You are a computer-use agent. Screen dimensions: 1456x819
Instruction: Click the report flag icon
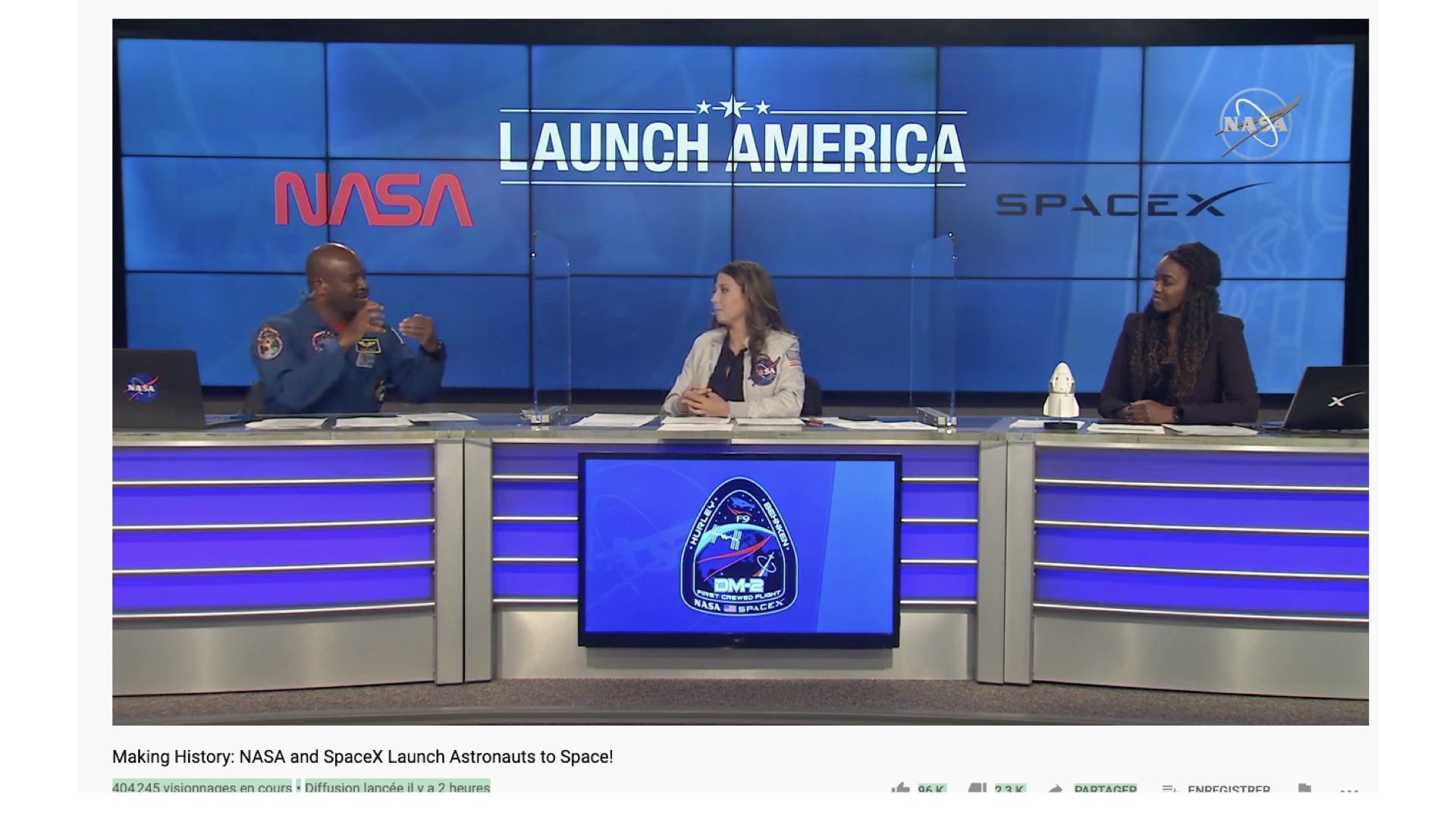(1304, 789)
